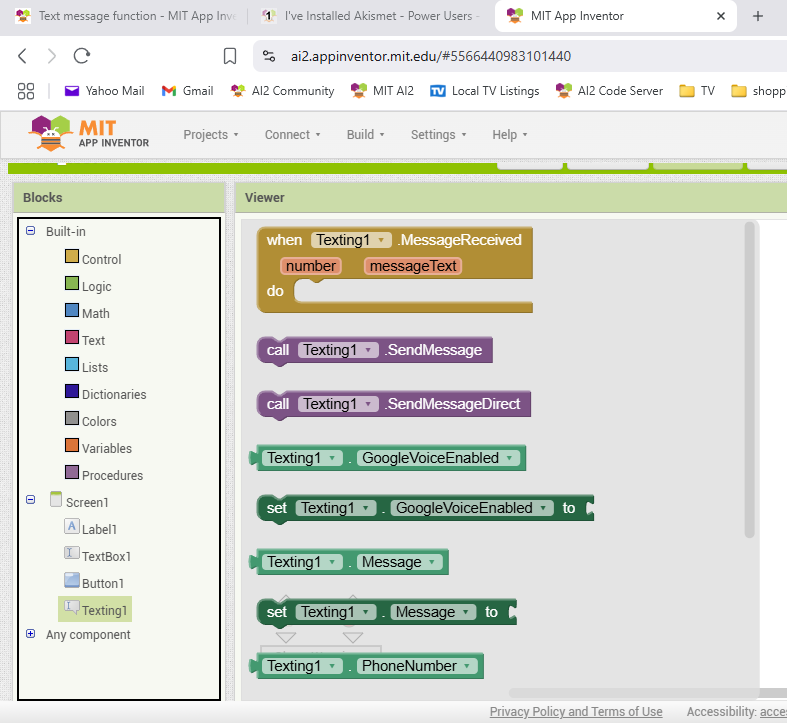This screenshot has height=723, width=787.
Task: Select the Dictionaries blocks category
Action: (x=114, y=395)
